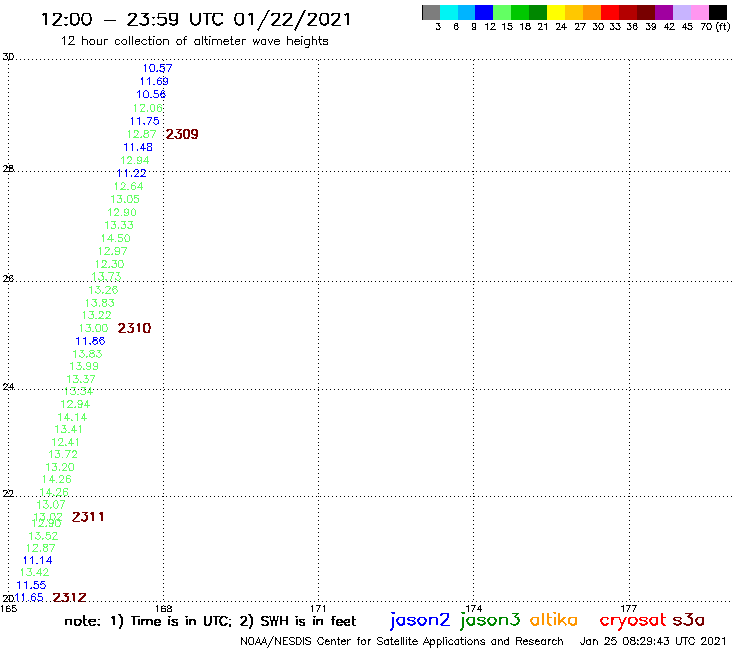Select the wave height 14.50
The image size is (740, 650).
tap(116, 238)
